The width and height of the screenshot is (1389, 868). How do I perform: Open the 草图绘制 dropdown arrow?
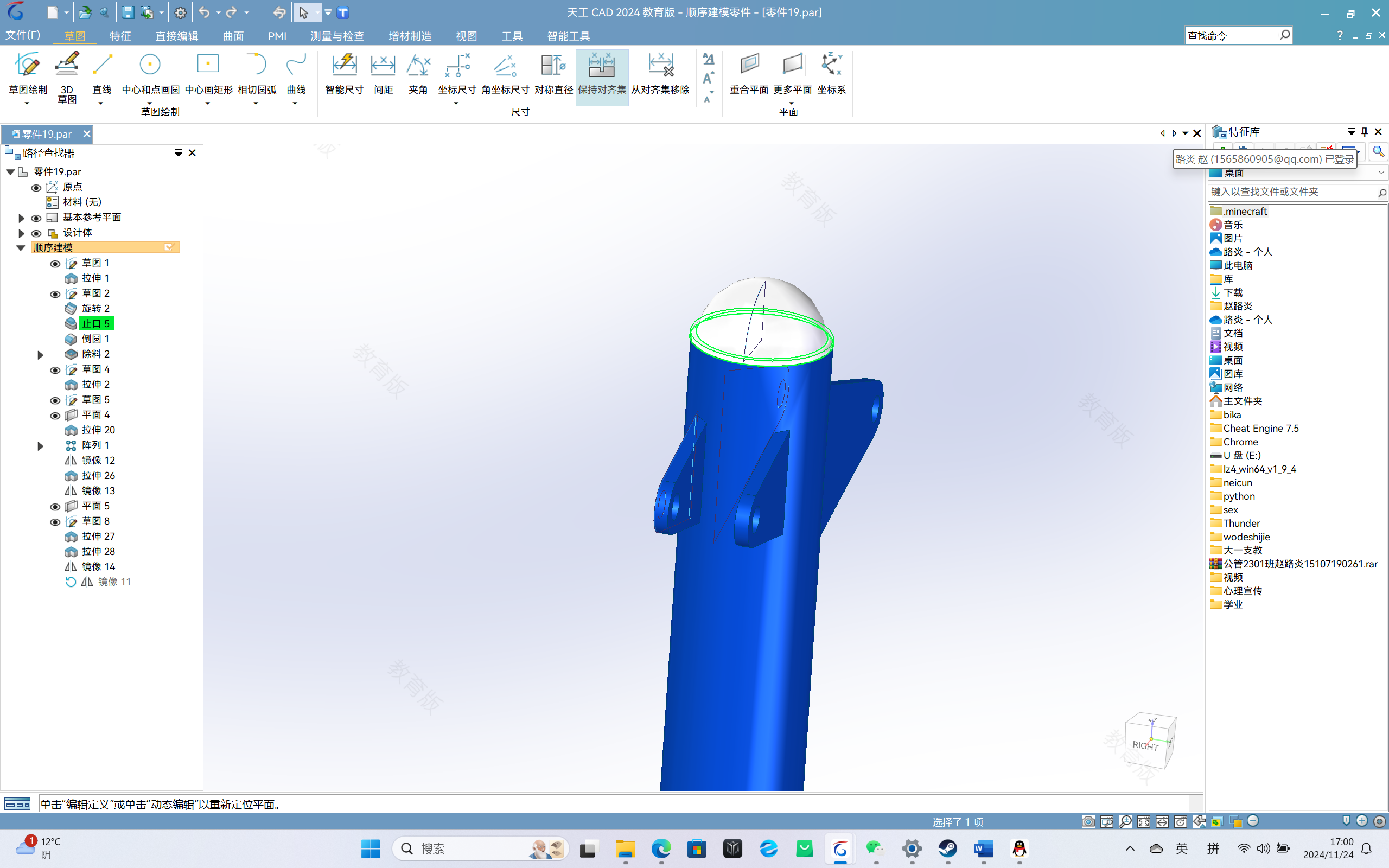click(27, 104)
